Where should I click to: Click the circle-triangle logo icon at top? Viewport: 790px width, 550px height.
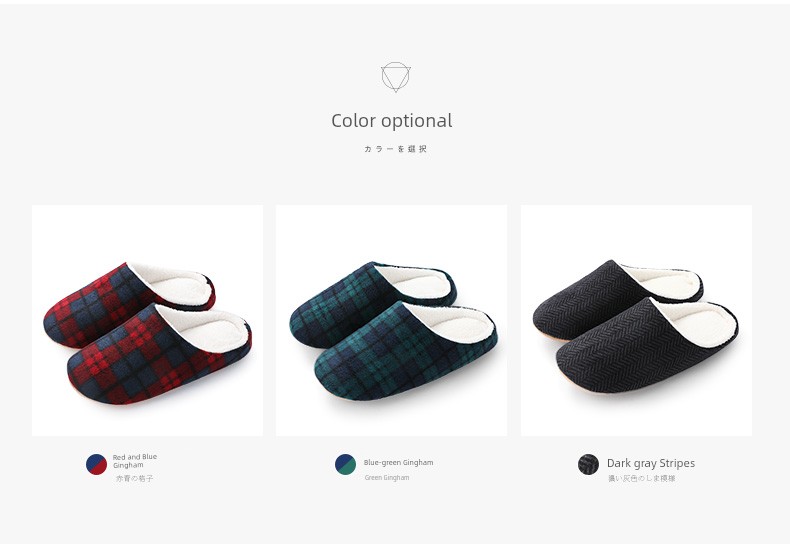point(396,77)
